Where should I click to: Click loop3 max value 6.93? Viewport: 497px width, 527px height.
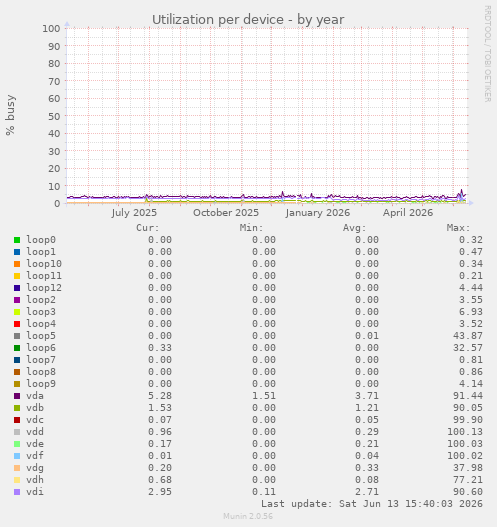point(471,312)
